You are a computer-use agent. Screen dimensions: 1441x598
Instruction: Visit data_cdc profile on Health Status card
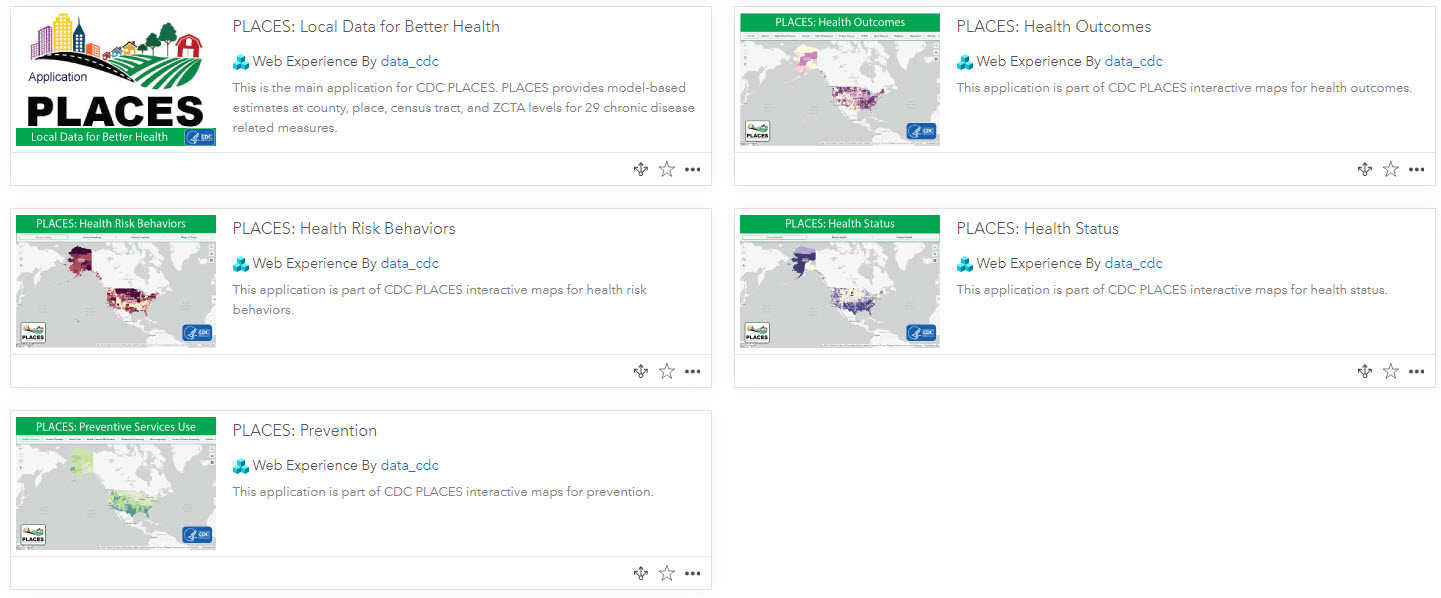point(1134,263)
